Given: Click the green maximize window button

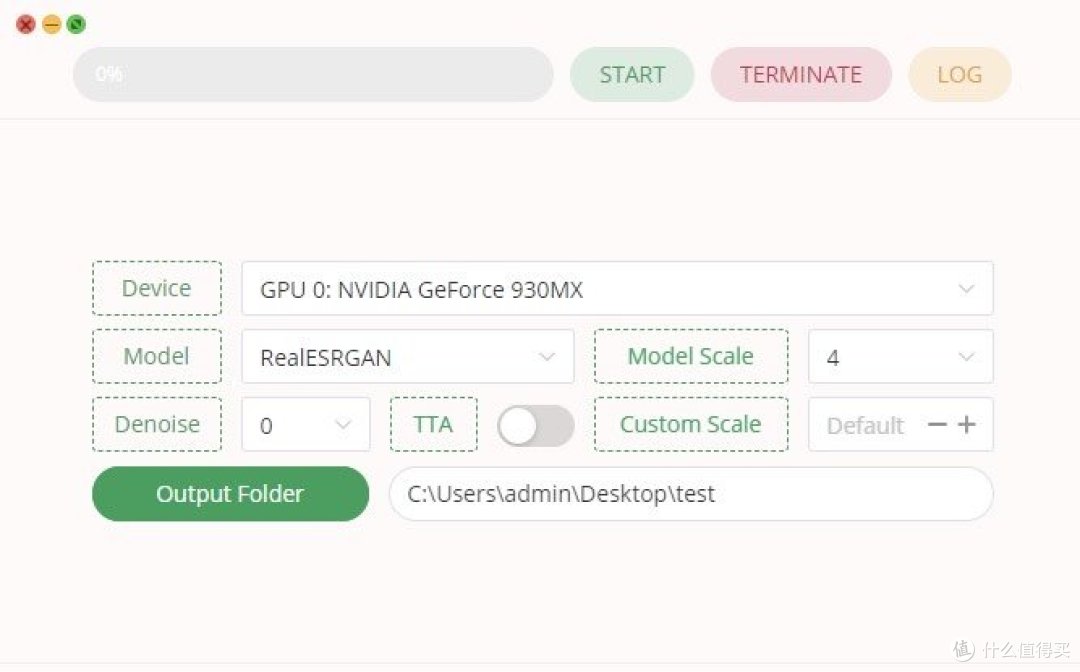Looking at the screenshot, I should pos(76,25).
